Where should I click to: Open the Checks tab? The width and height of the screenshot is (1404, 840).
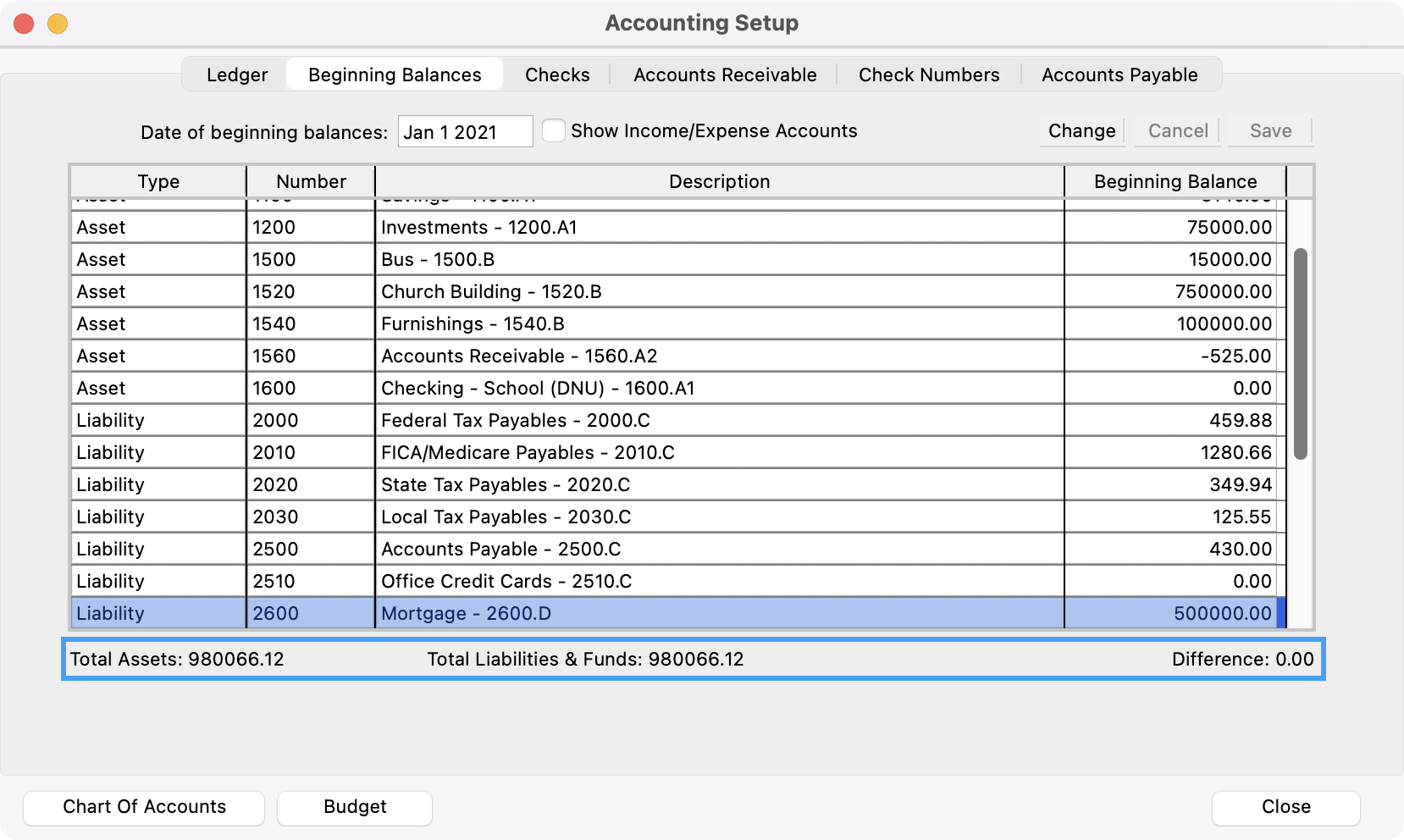tap(556, 75)
